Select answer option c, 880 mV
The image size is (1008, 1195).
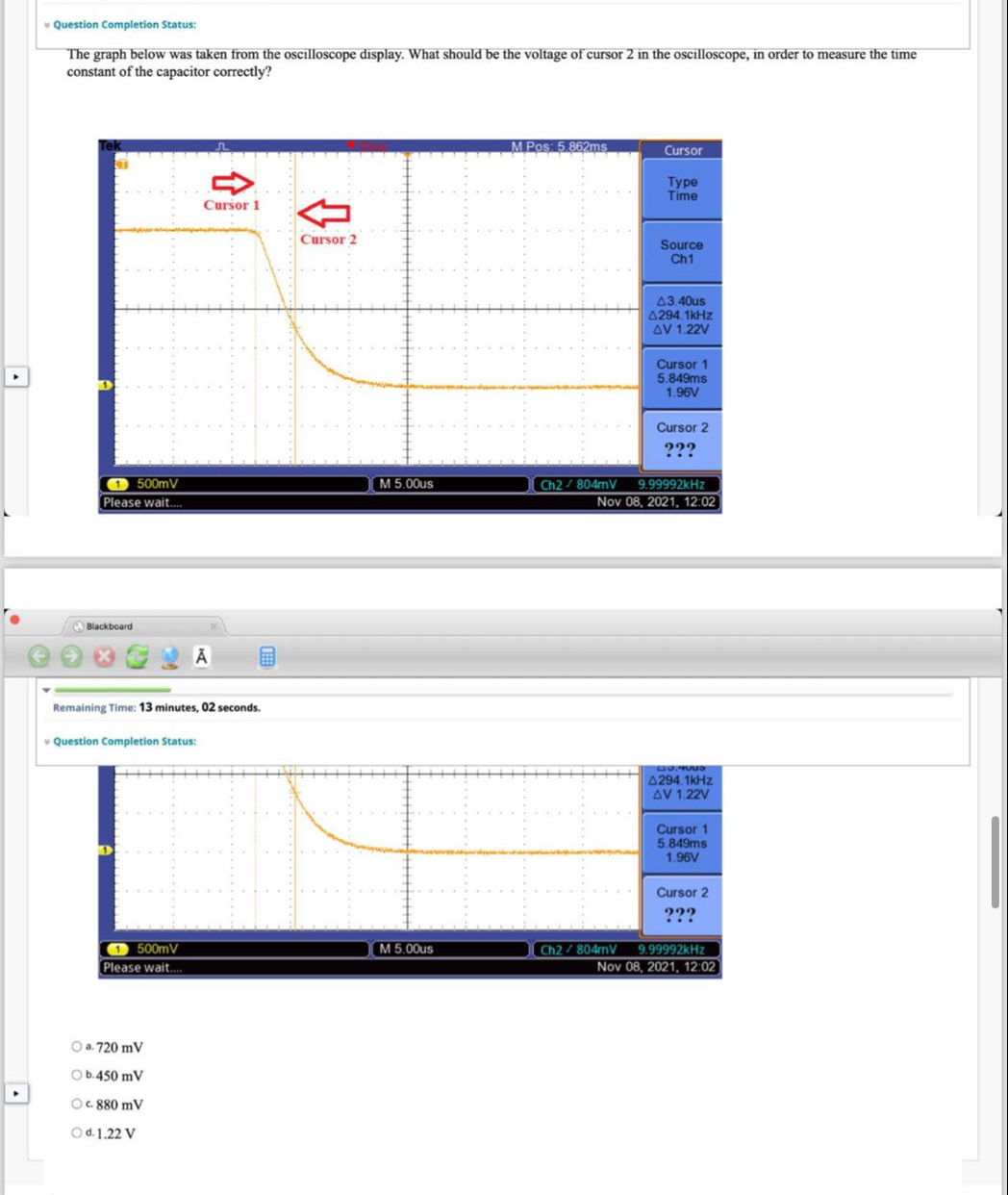coord(77,1104)
